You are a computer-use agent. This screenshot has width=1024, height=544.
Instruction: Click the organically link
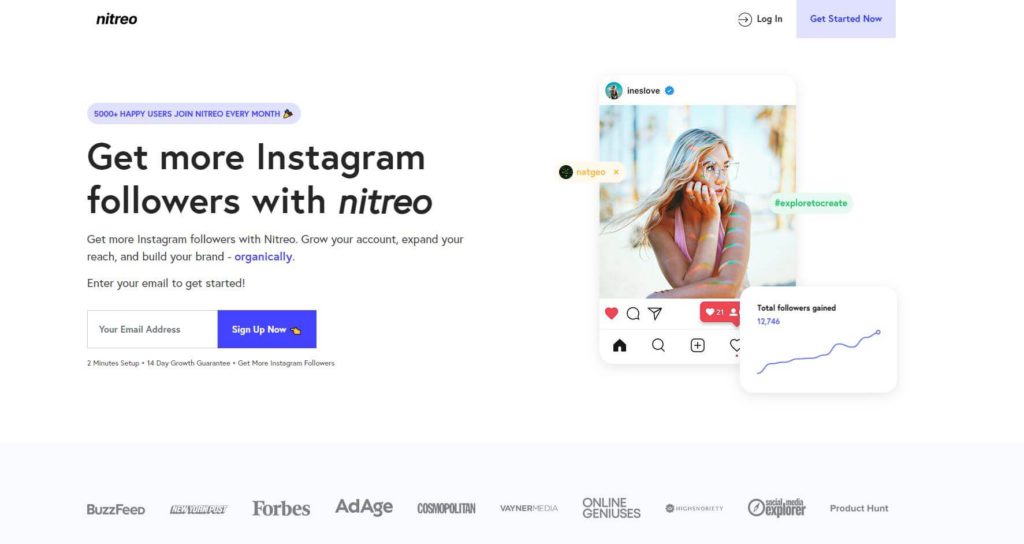tap(263, 257)
